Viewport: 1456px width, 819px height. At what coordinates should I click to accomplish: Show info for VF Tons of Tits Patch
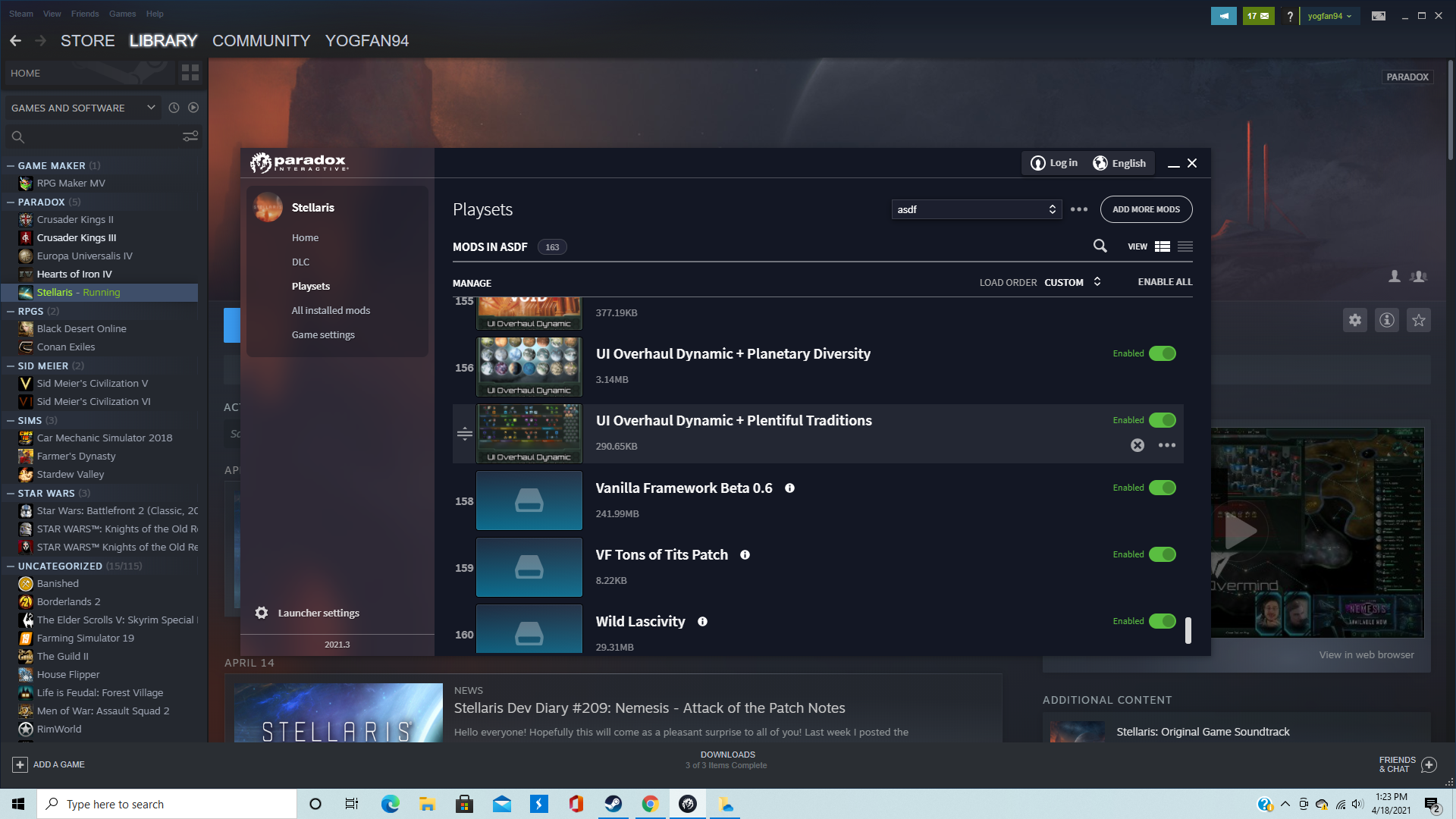click(x=745, y=555)
